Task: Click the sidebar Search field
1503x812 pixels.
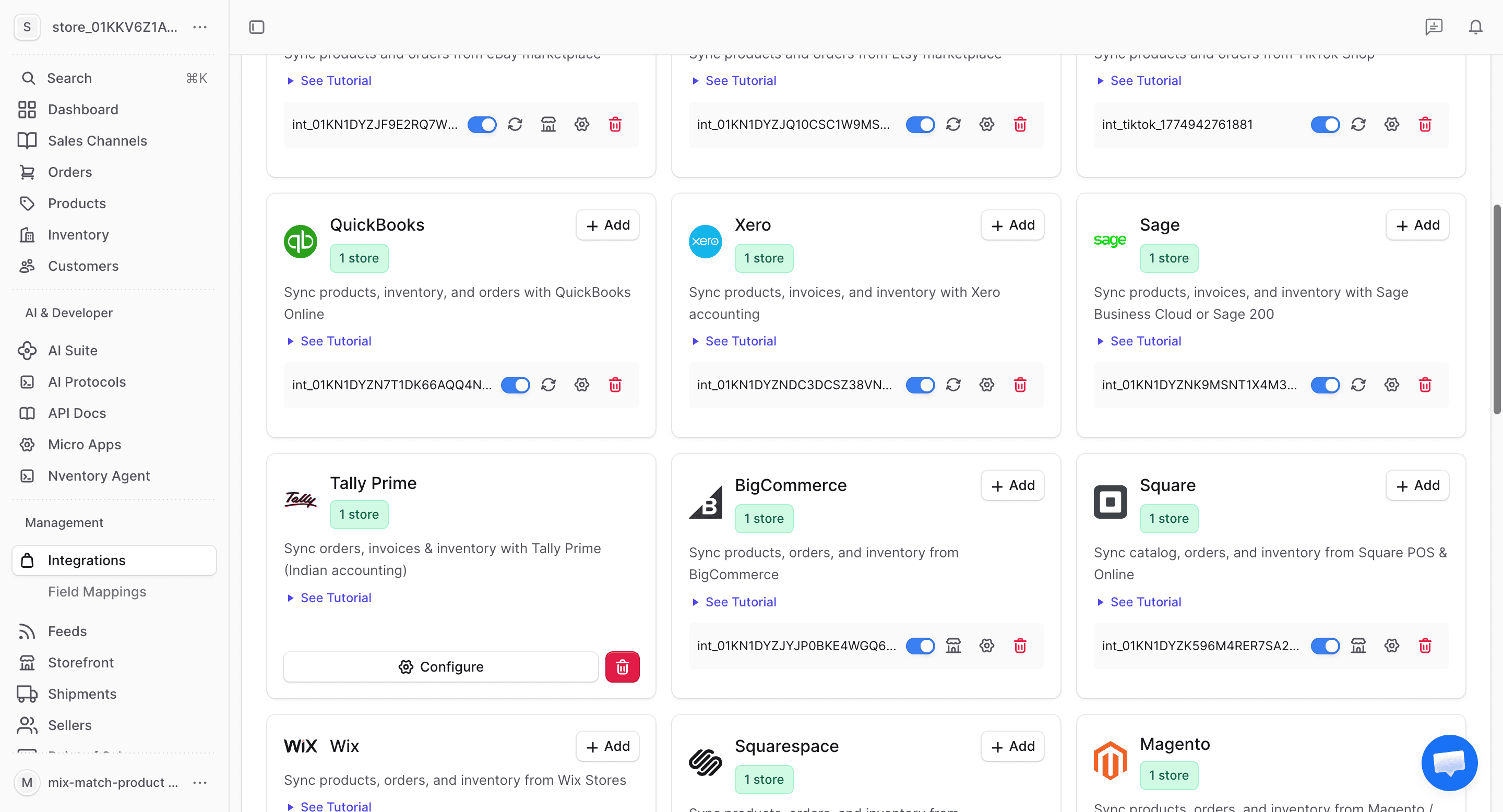Action: [114, 78]
